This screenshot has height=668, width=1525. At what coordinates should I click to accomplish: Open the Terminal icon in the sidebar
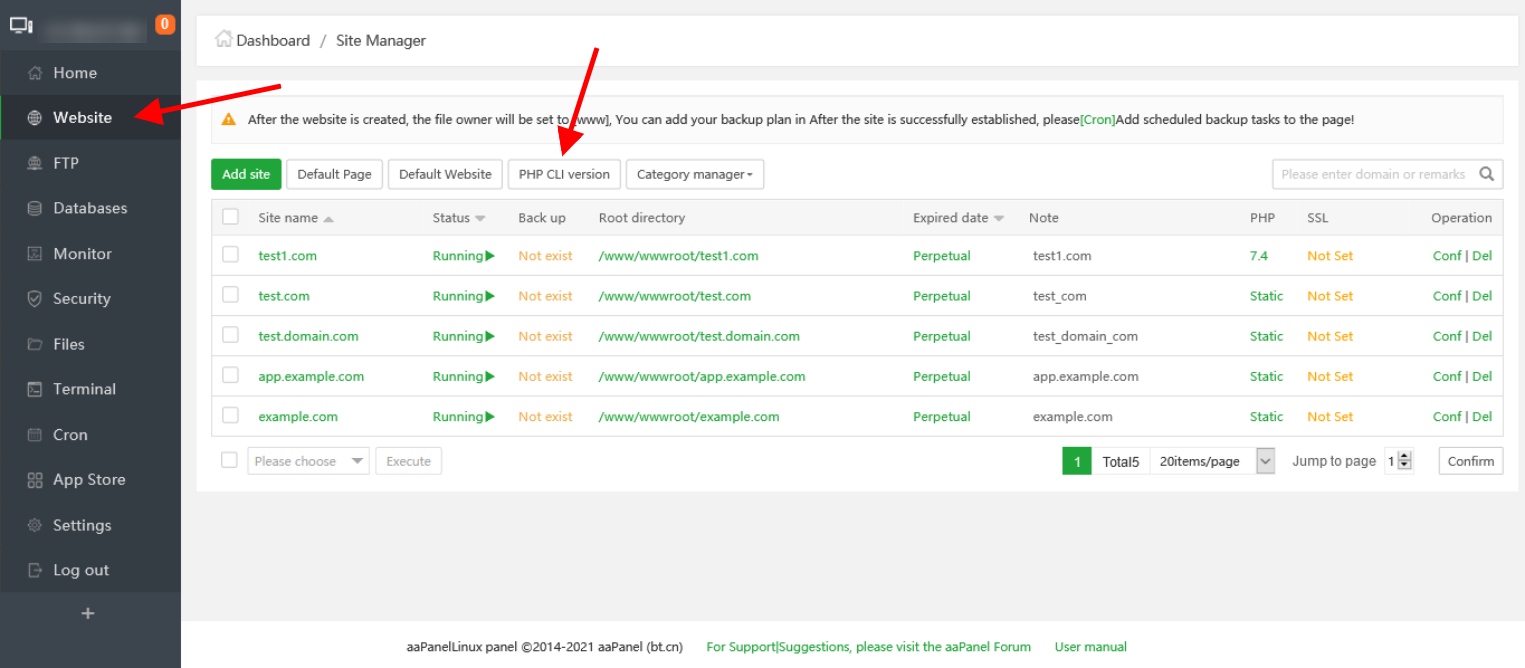tap(35, 389)
